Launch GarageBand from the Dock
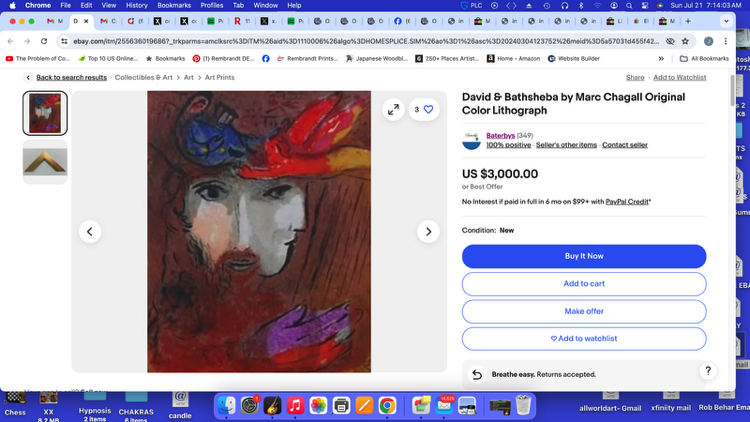The image size is (750, 422). 272,406
